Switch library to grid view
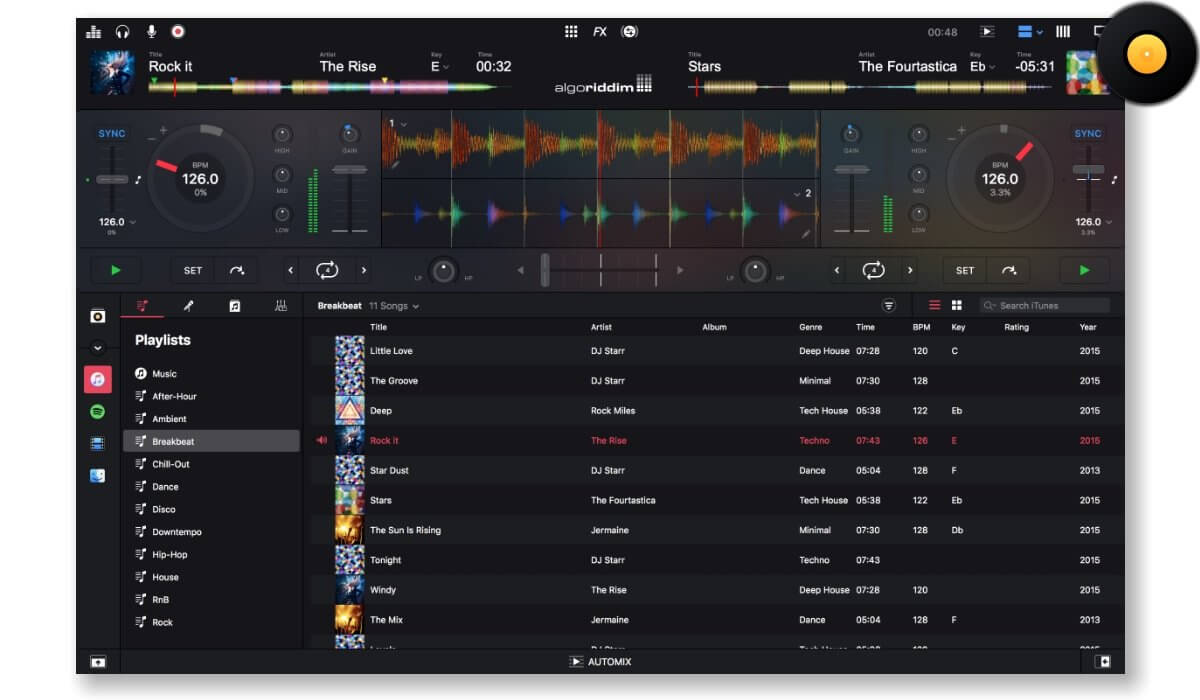The height and width of the screenshot is (700, 1200). (x=956, y=306)
